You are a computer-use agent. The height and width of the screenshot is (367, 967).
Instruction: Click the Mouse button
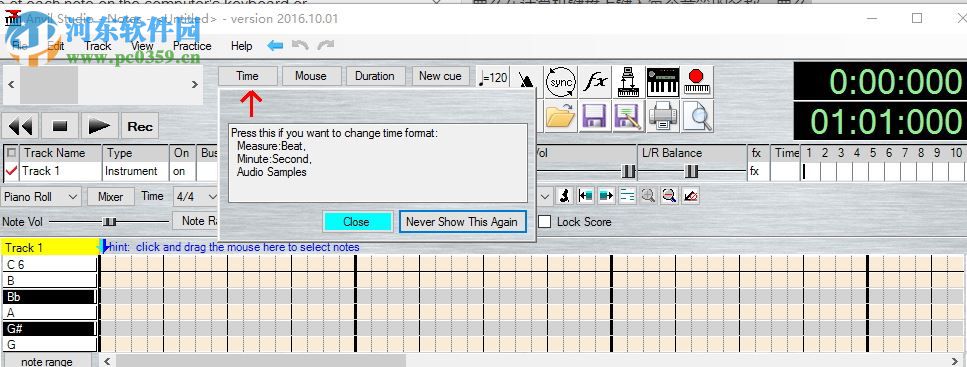click(311, 76)
